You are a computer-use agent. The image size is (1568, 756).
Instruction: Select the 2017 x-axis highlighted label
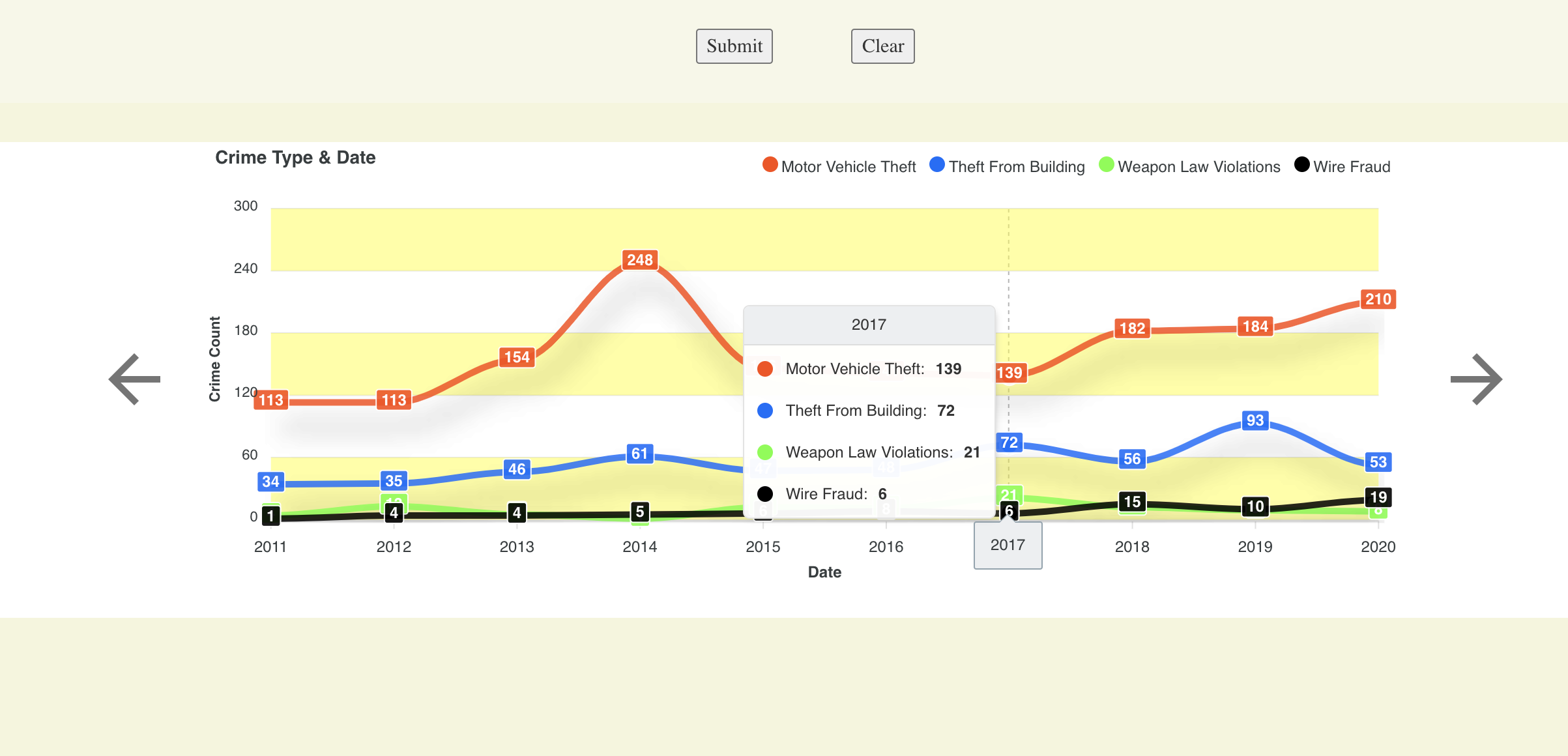click(1008, 545)
